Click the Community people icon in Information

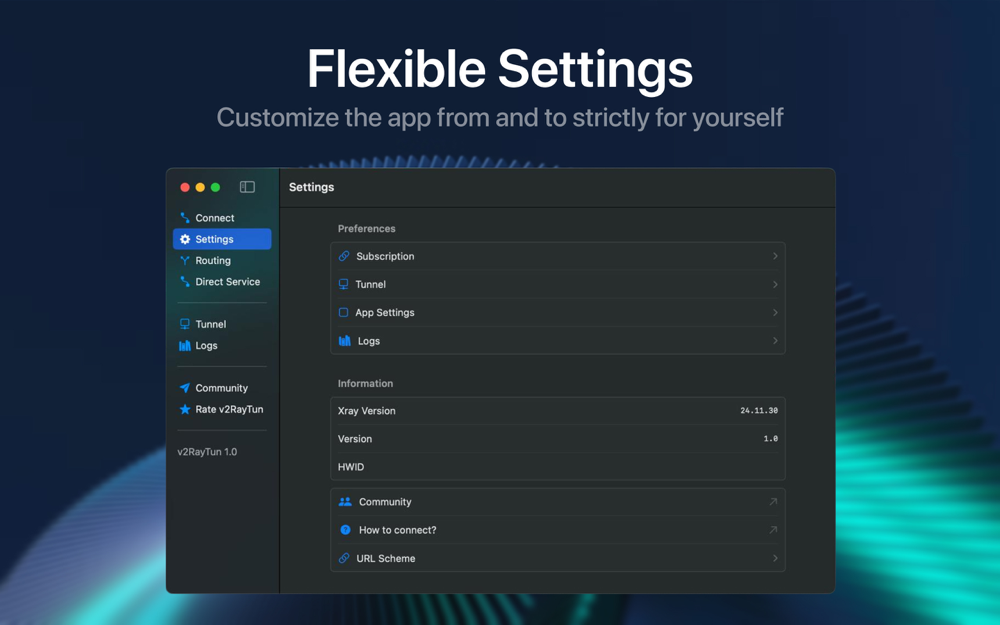point(345,502)
